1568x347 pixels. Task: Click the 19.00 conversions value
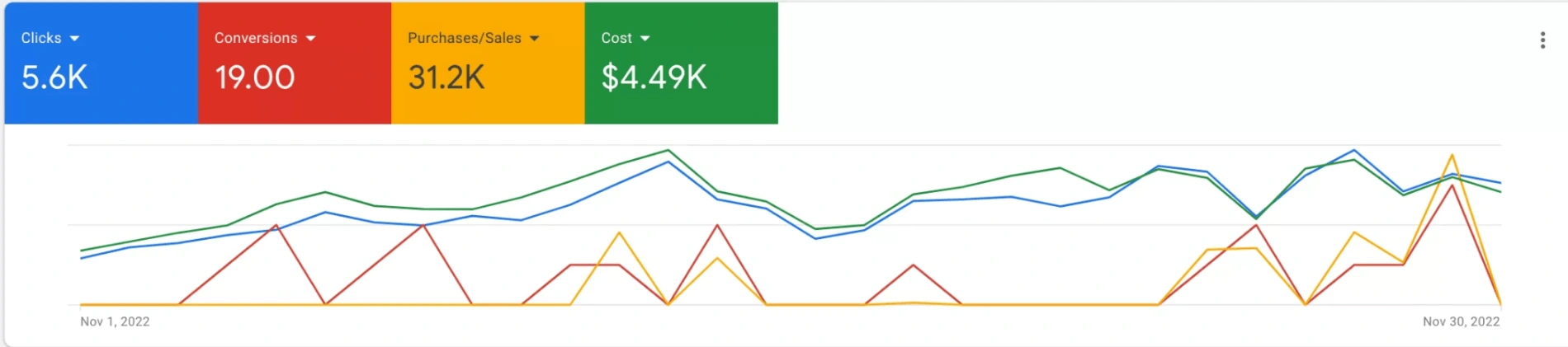tap(255, 77)
